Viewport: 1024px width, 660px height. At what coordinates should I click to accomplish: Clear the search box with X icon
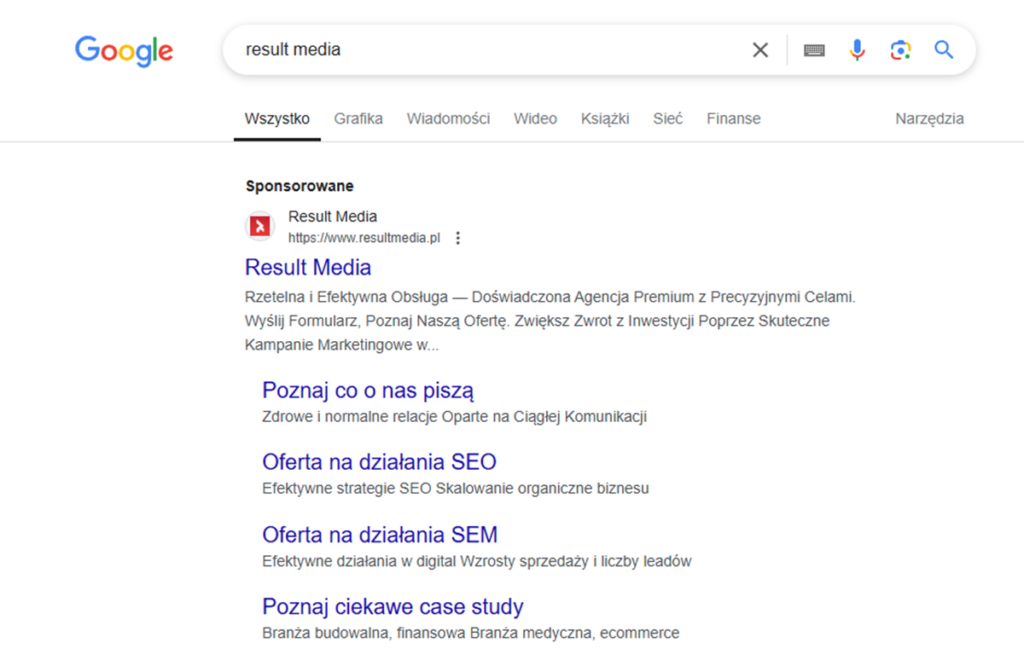coord(760,50)
